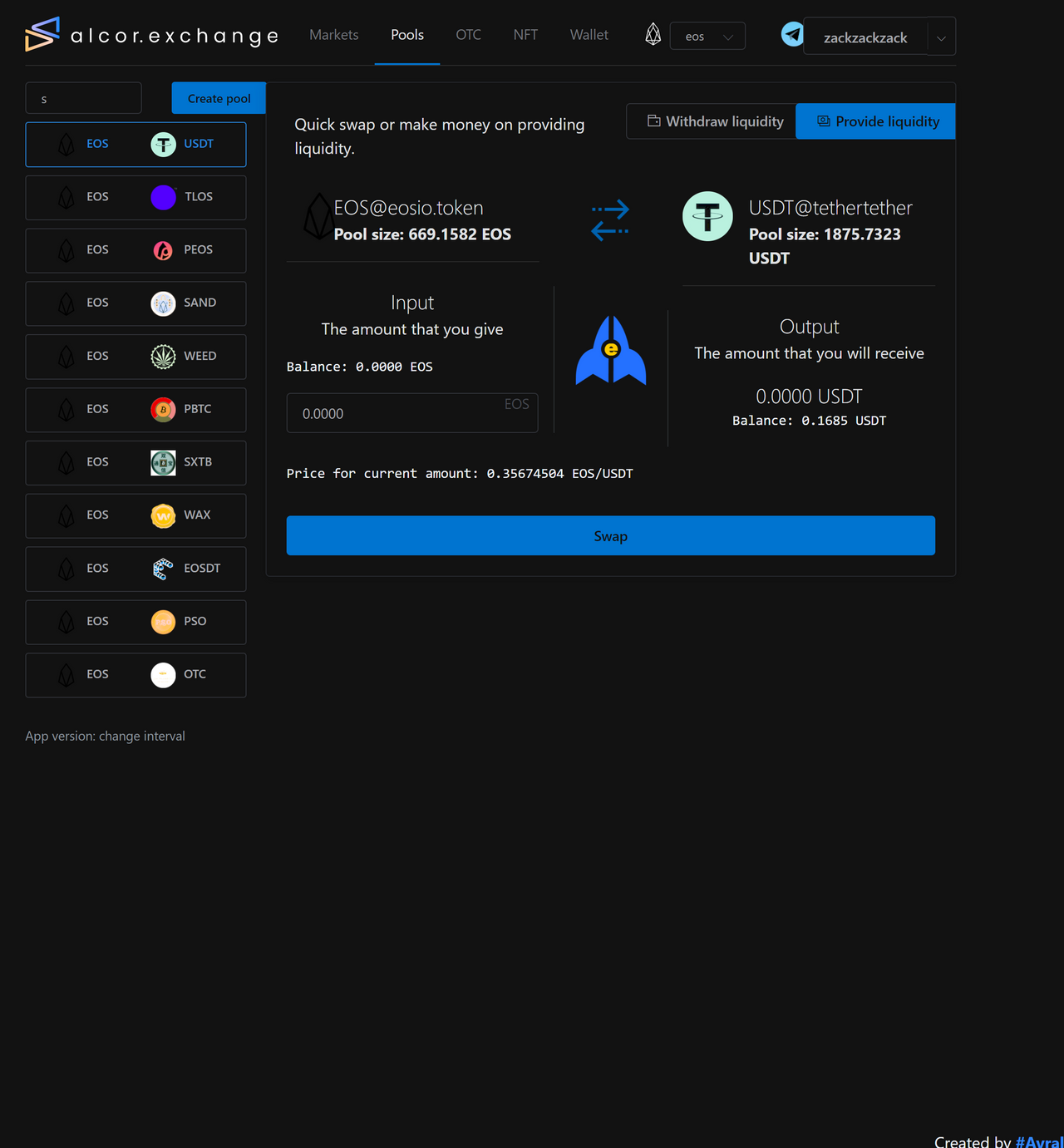
Task: Click the Provide liquidity button
Action: click(876, 121)
